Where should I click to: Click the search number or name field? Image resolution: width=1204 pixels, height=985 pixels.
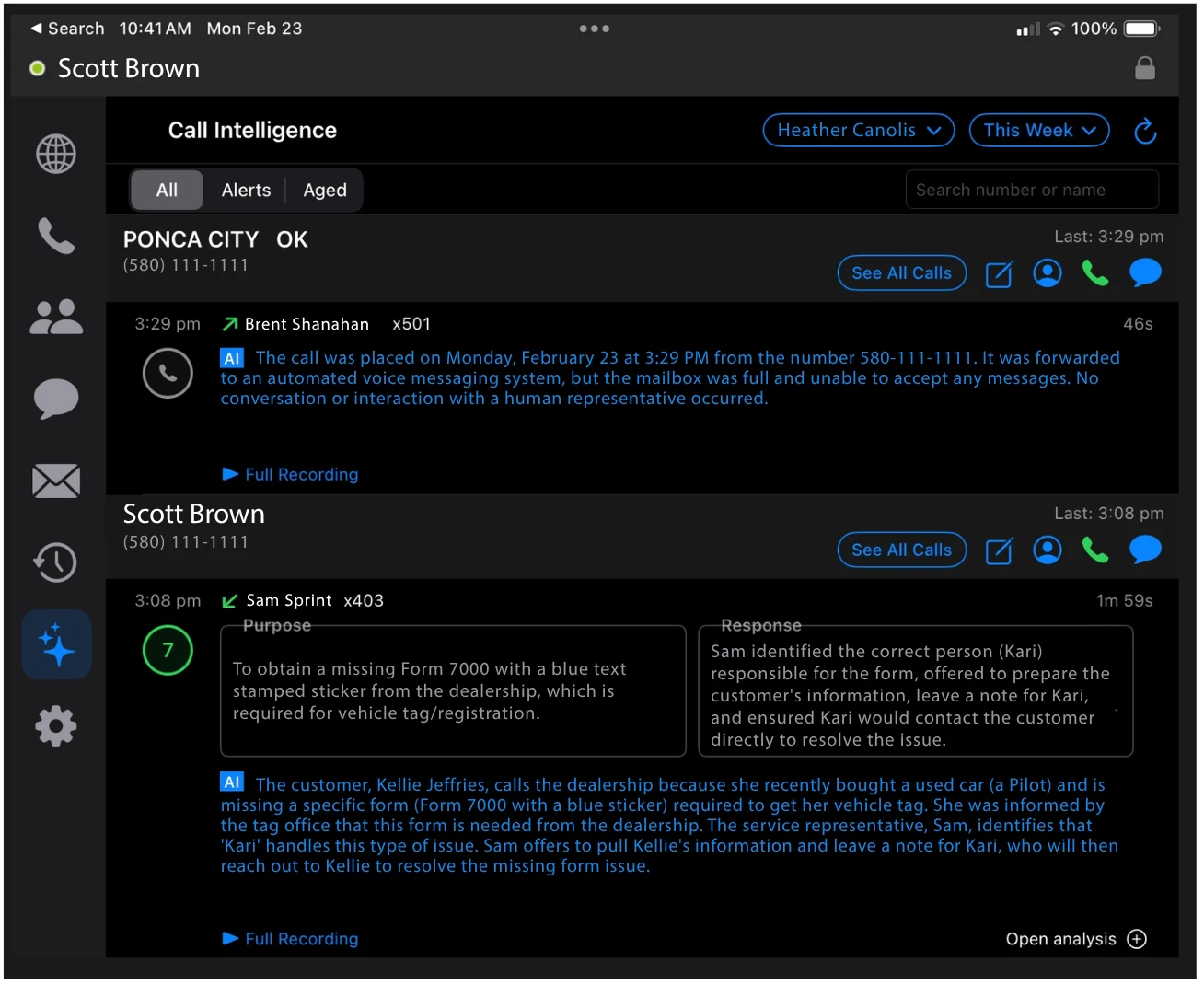tap(1030, 189)
